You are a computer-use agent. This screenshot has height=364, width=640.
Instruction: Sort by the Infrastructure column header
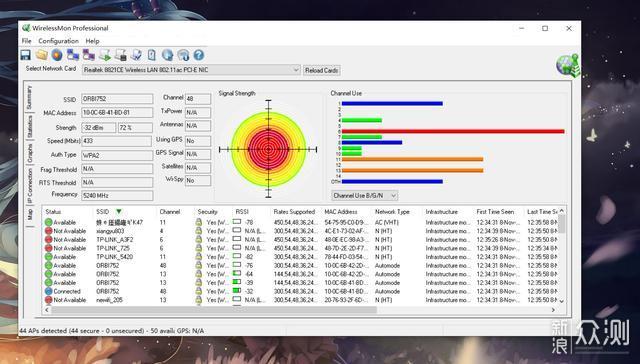tap(442, 212)
